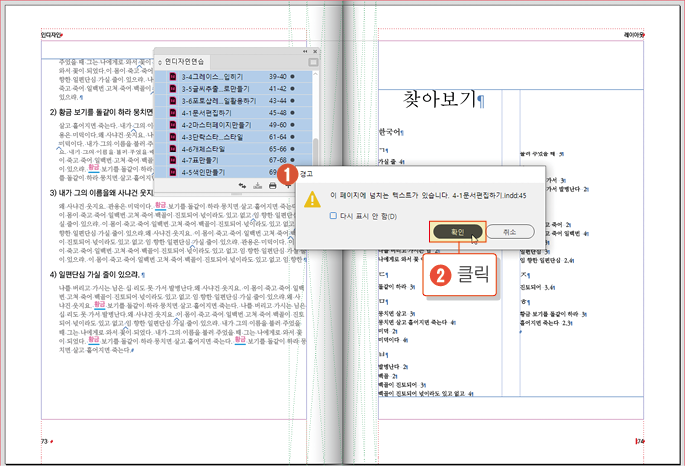This screenshot has width=685, height=466.
Task: Click InDesign file icon of 3-4그레이스 row
Action: pos(173,76)
